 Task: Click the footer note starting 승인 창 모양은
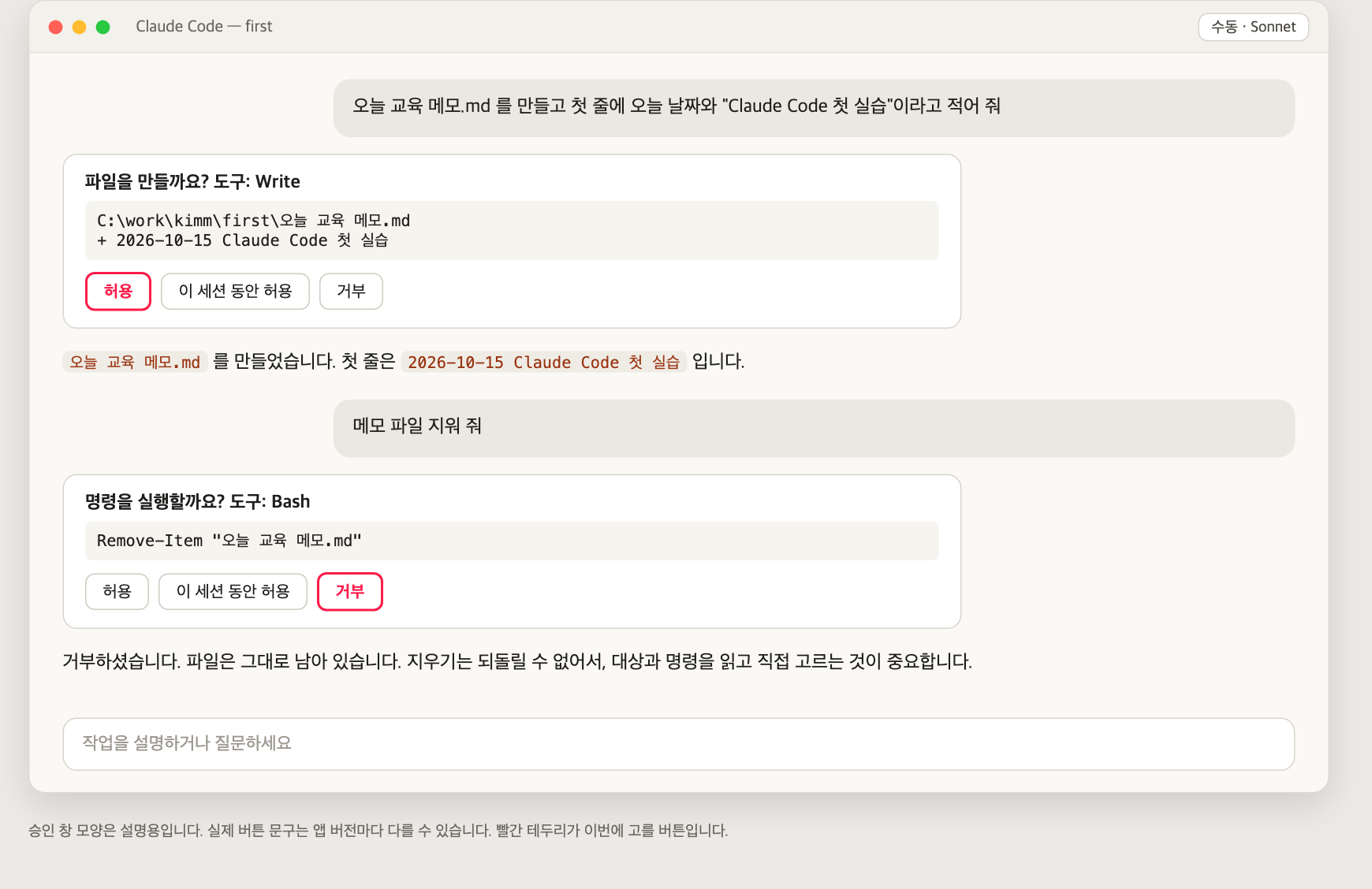pos(378,831)
